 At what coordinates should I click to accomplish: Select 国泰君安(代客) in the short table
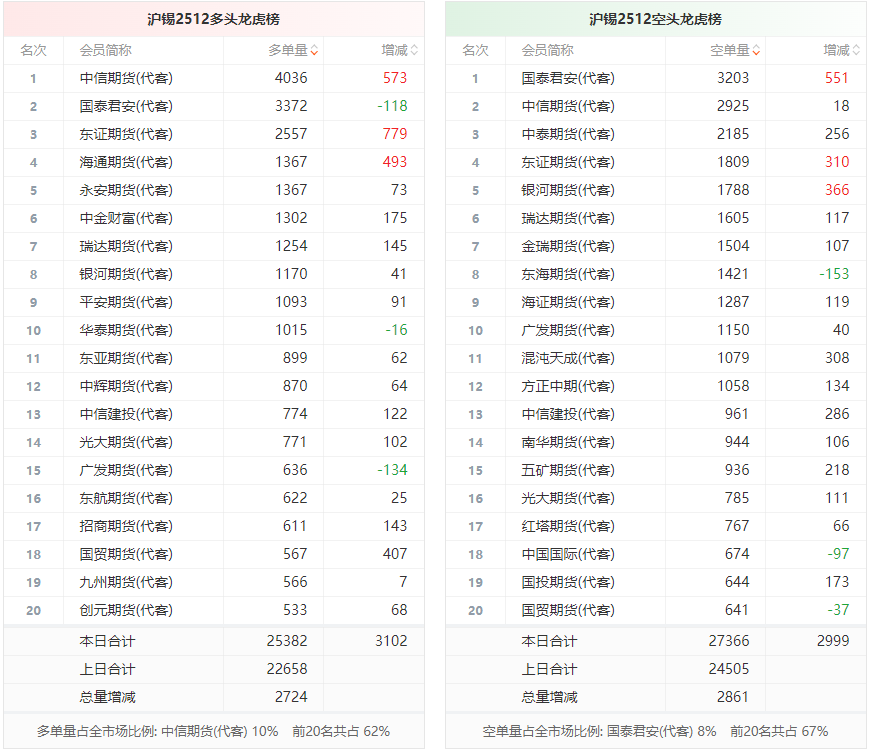tap(568, 78)
